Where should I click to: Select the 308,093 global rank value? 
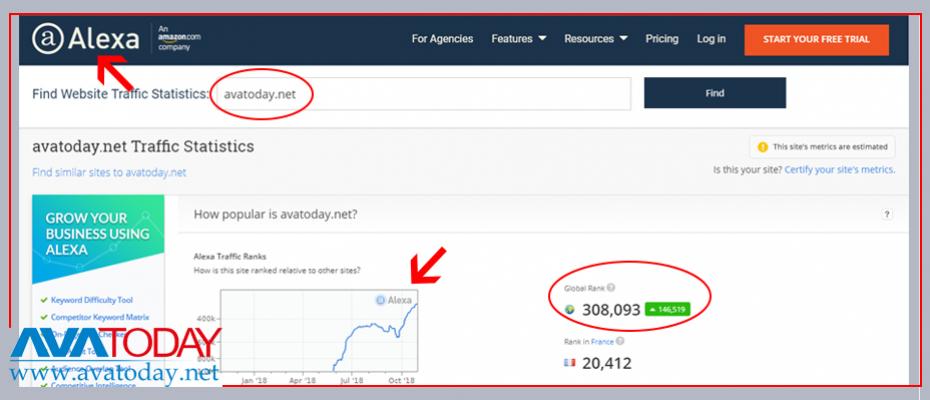(611, 310)
